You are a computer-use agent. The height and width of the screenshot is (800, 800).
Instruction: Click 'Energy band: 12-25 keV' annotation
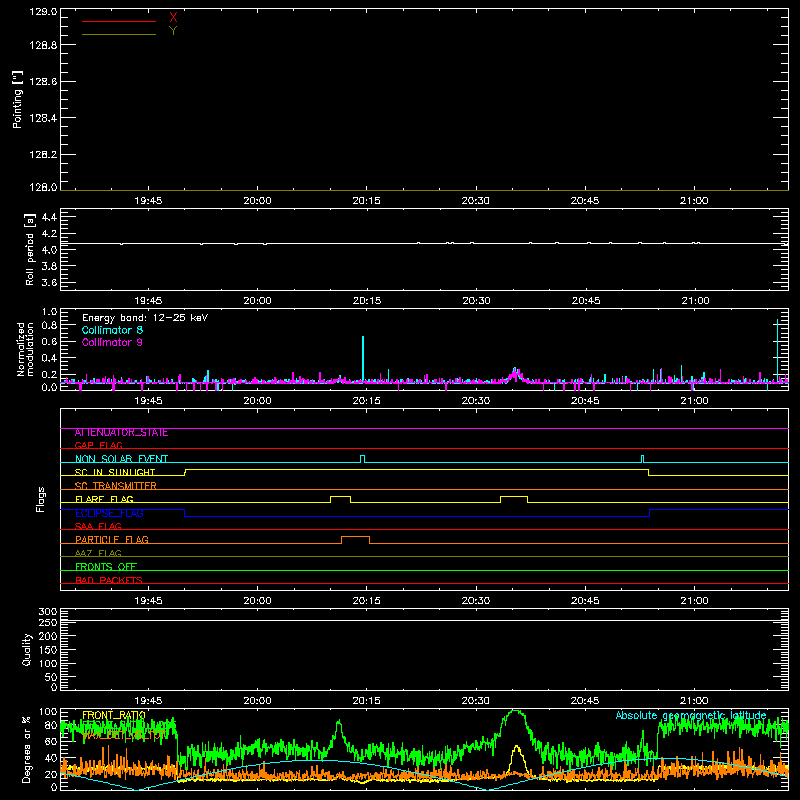pos(145,318)
